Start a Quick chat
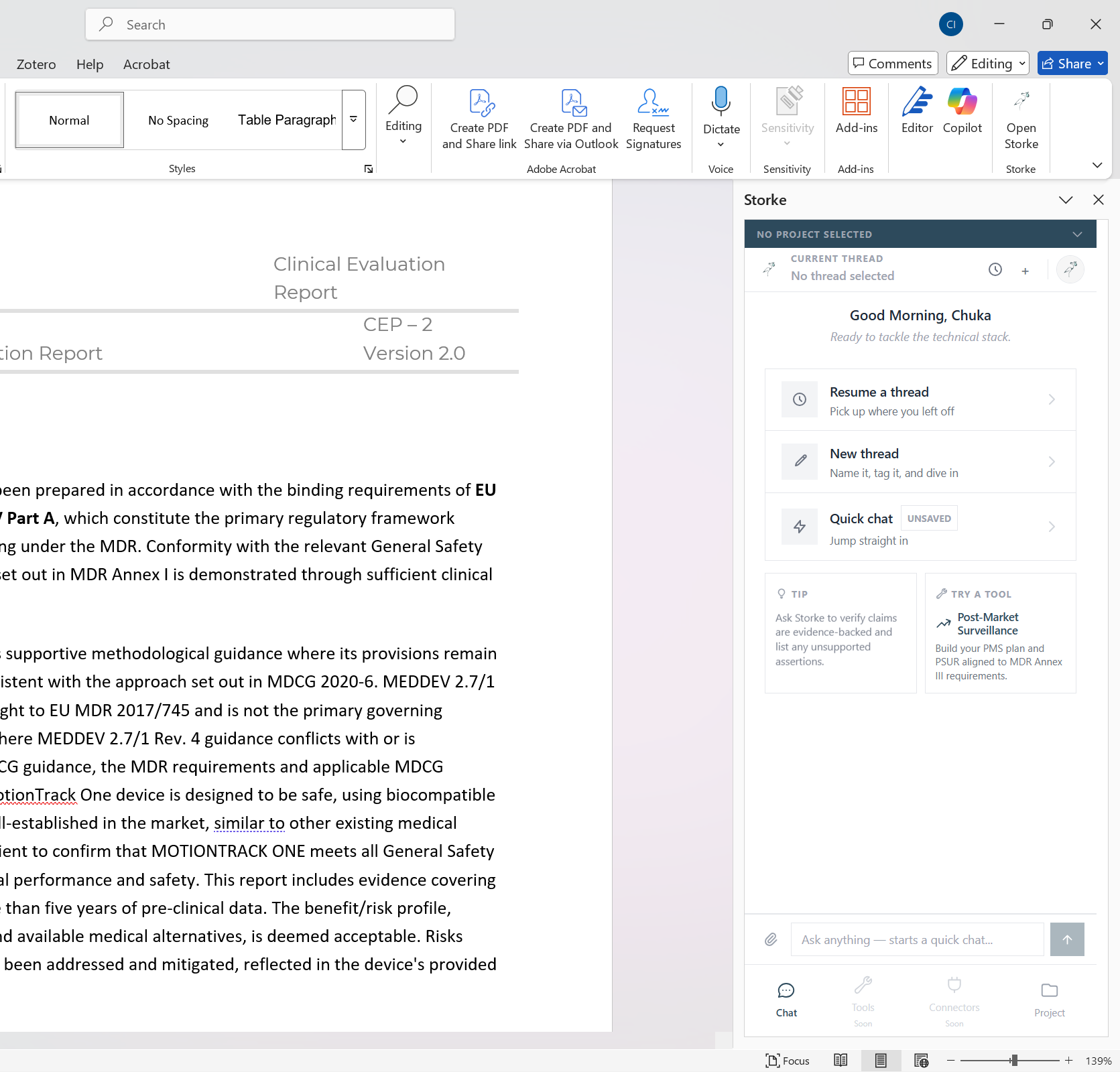 coord(920,527)
